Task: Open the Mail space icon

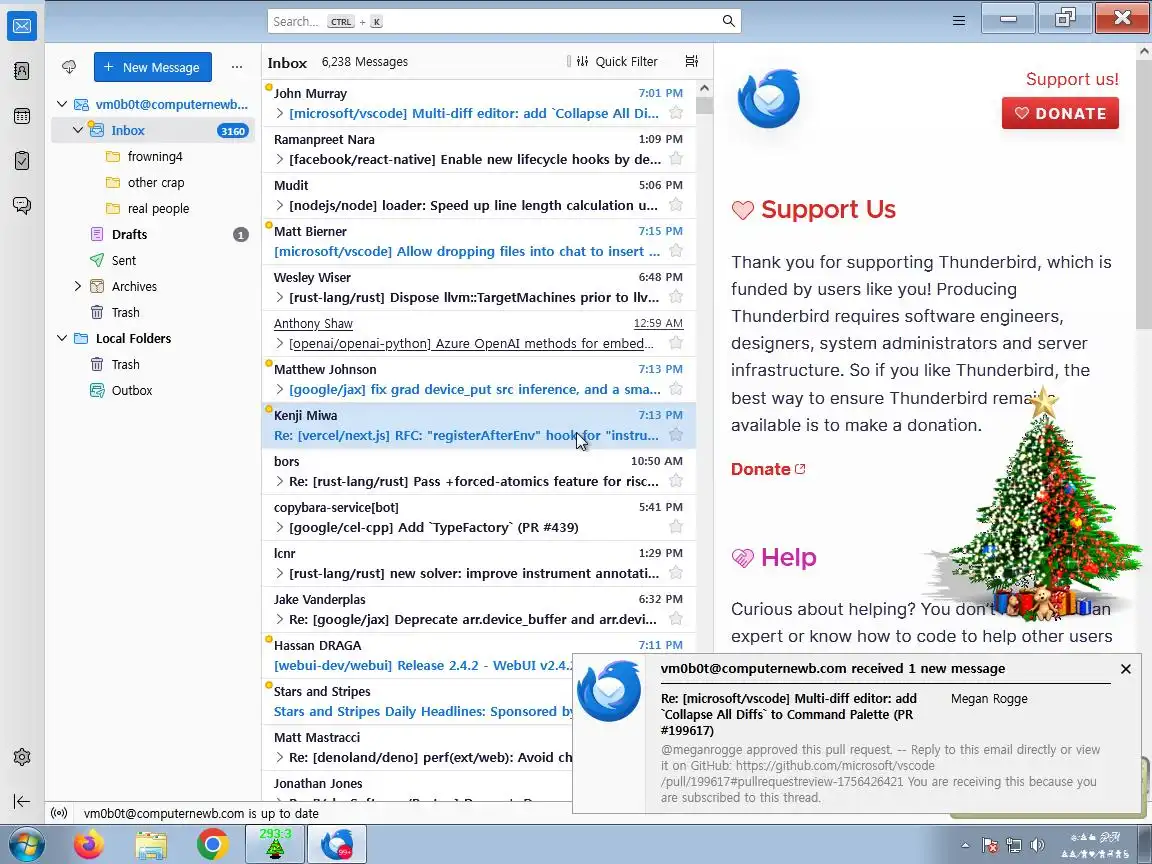Action: click(22, 26)
